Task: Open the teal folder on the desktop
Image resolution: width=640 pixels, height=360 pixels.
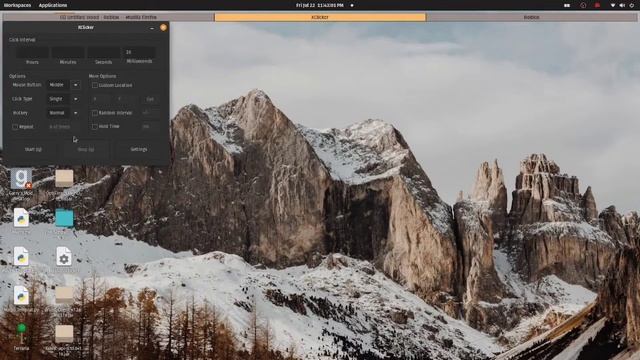Action: coord(64,218)
